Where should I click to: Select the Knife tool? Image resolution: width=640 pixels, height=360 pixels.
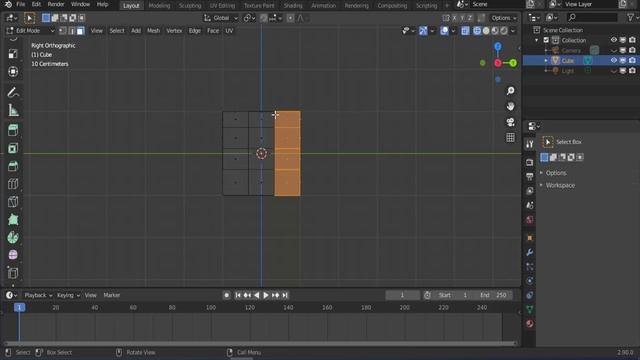[x=13, y=202]
